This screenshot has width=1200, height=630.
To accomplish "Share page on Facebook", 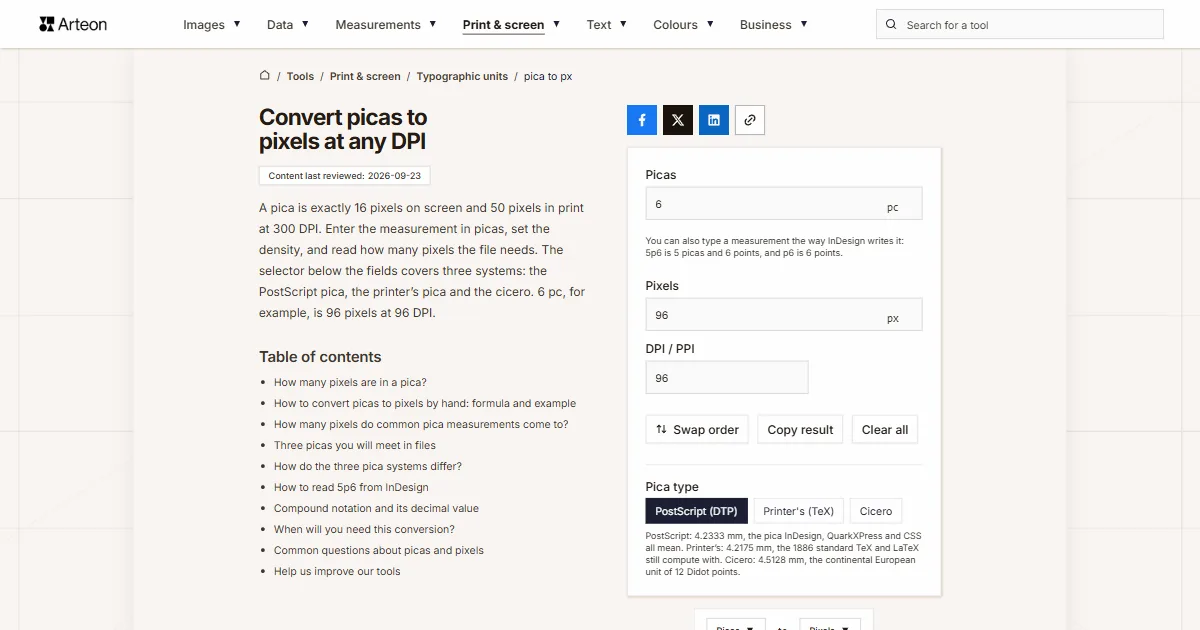I will coord(642,120).
